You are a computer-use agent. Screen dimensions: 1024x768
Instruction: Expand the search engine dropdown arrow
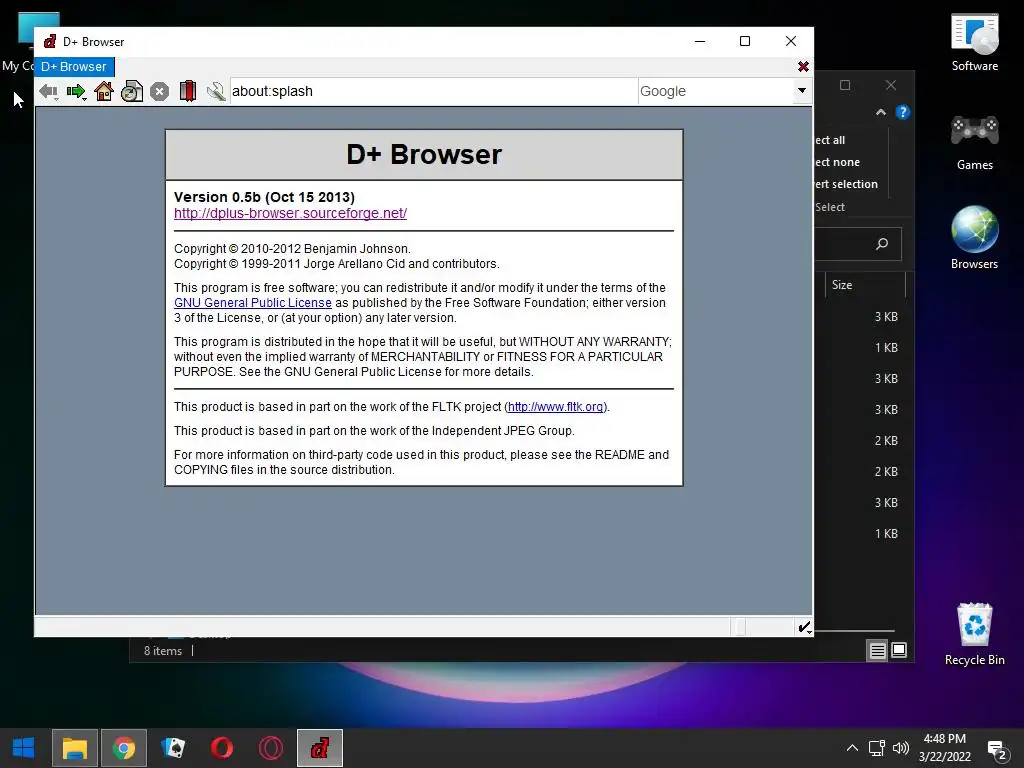(x=802, y=91)
